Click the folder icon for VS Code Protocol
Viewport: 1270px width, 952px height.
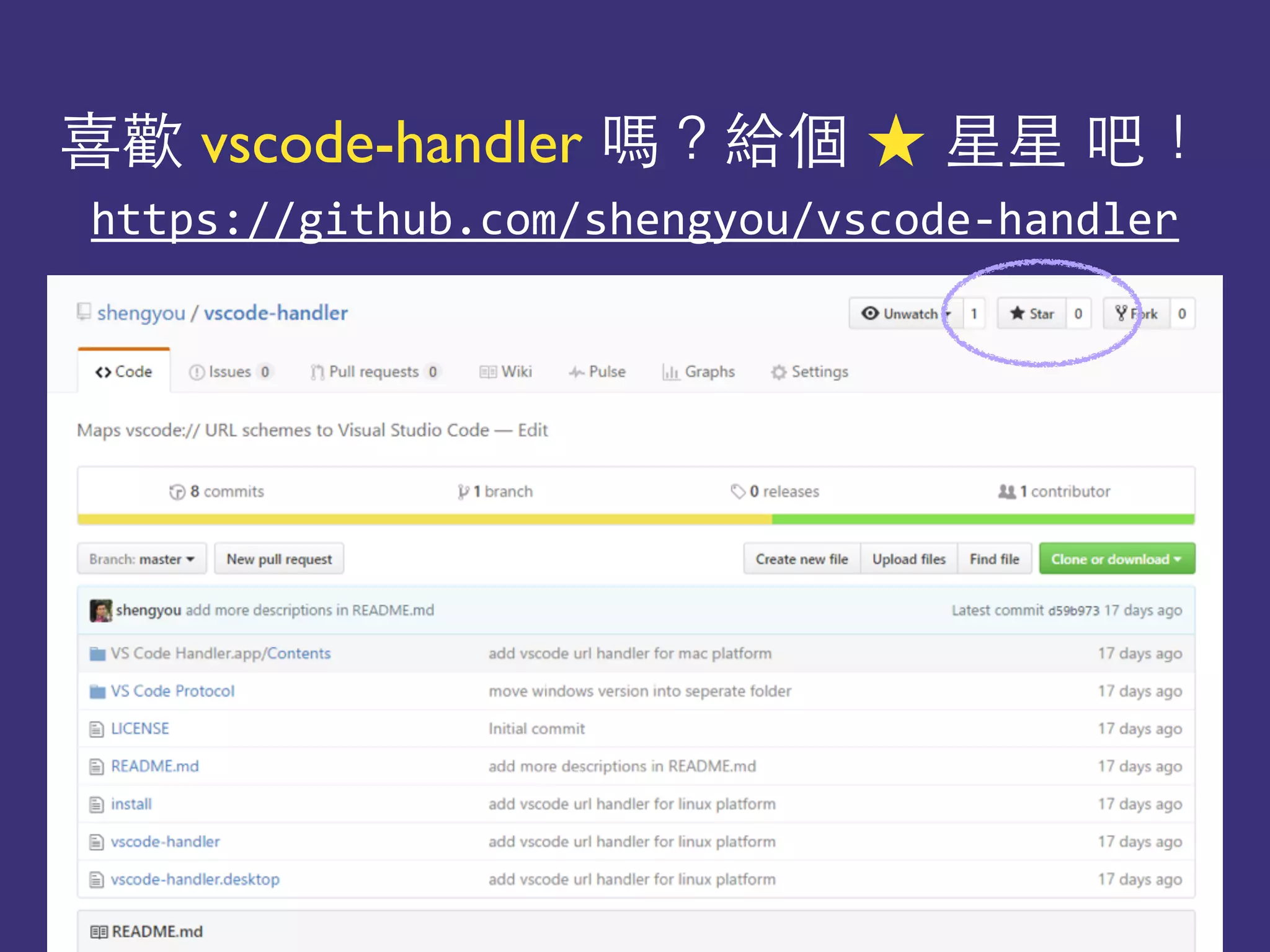[x=97, y=691]
